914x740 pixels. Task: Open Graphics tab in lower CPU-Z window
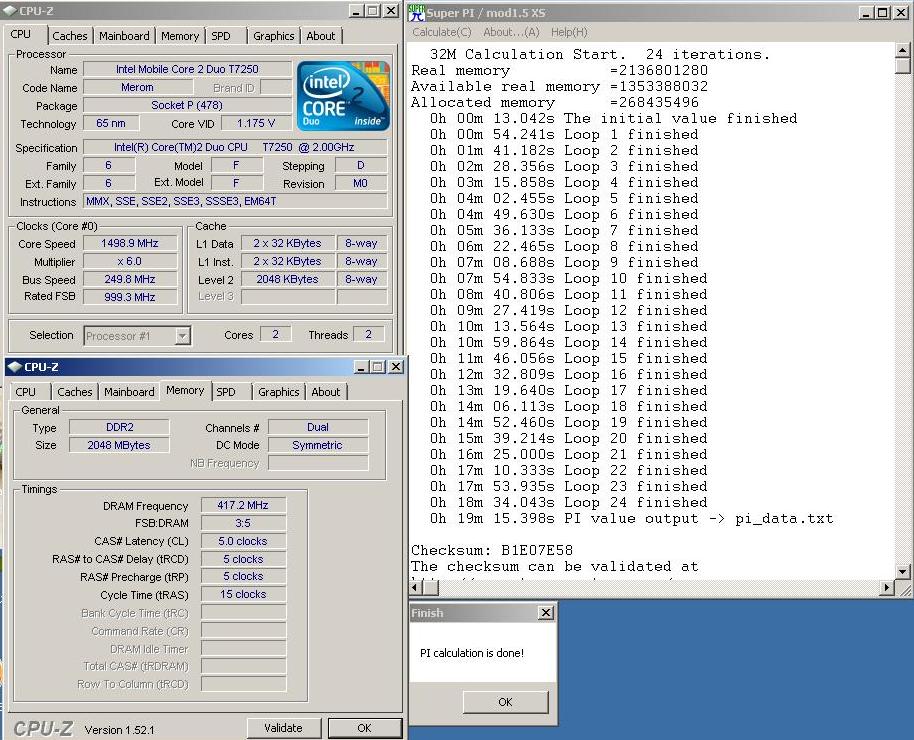279,392
